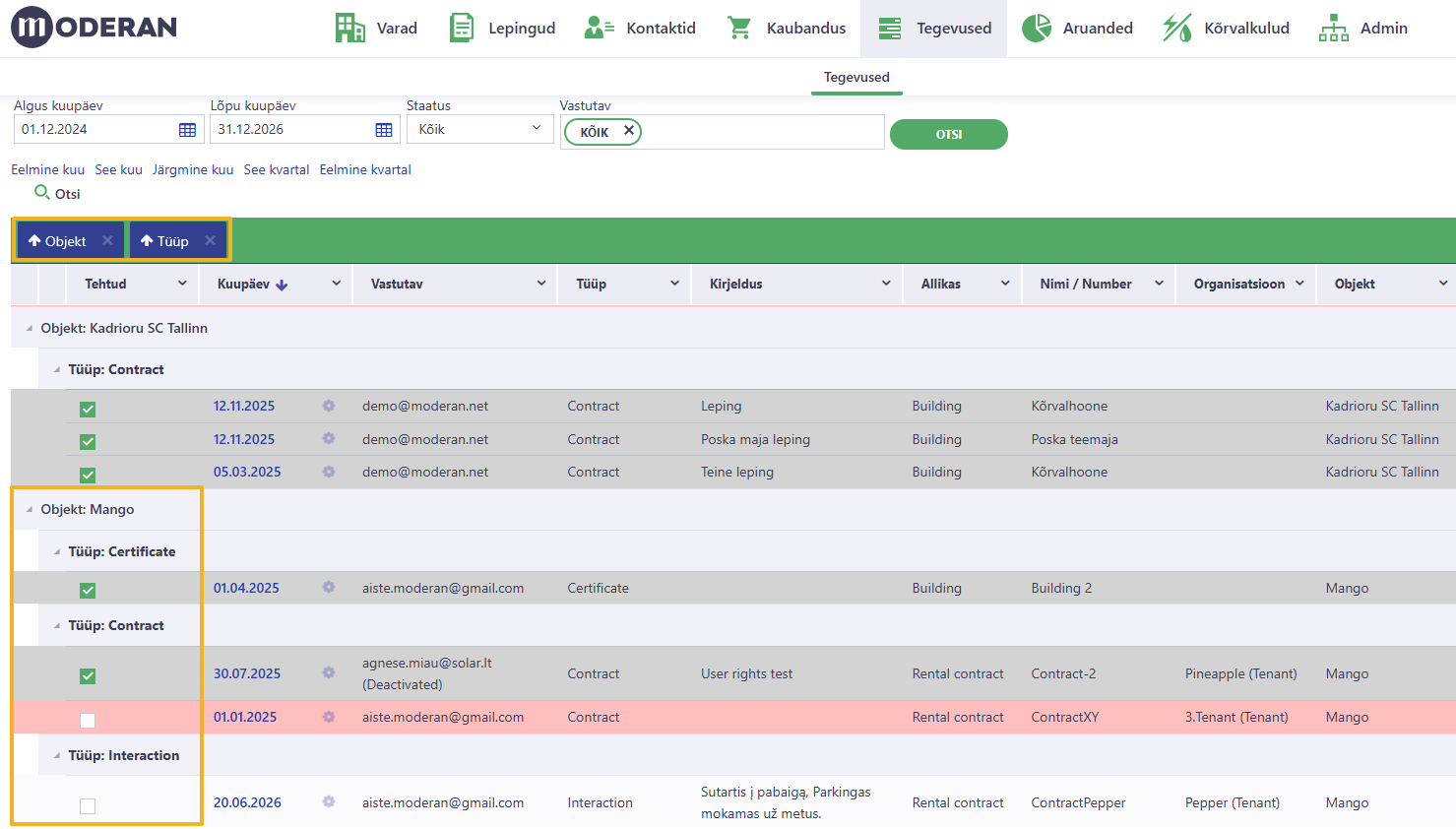The width and height of the screenshot is (1456, 829).
Task: Open date link 12.11.2025 for Leping
Action: 244,406
